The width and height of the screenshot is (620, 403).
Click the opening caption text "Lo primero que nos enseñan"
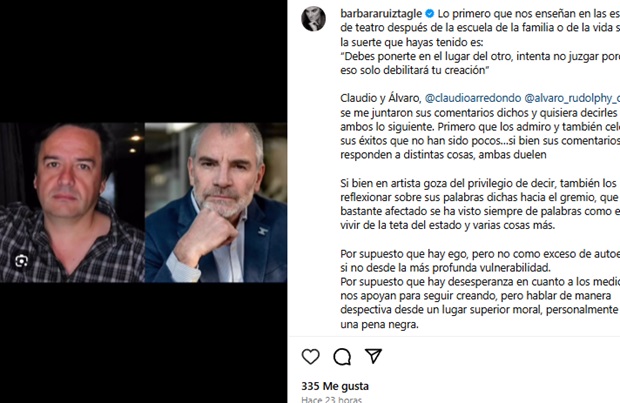[488, 14]
